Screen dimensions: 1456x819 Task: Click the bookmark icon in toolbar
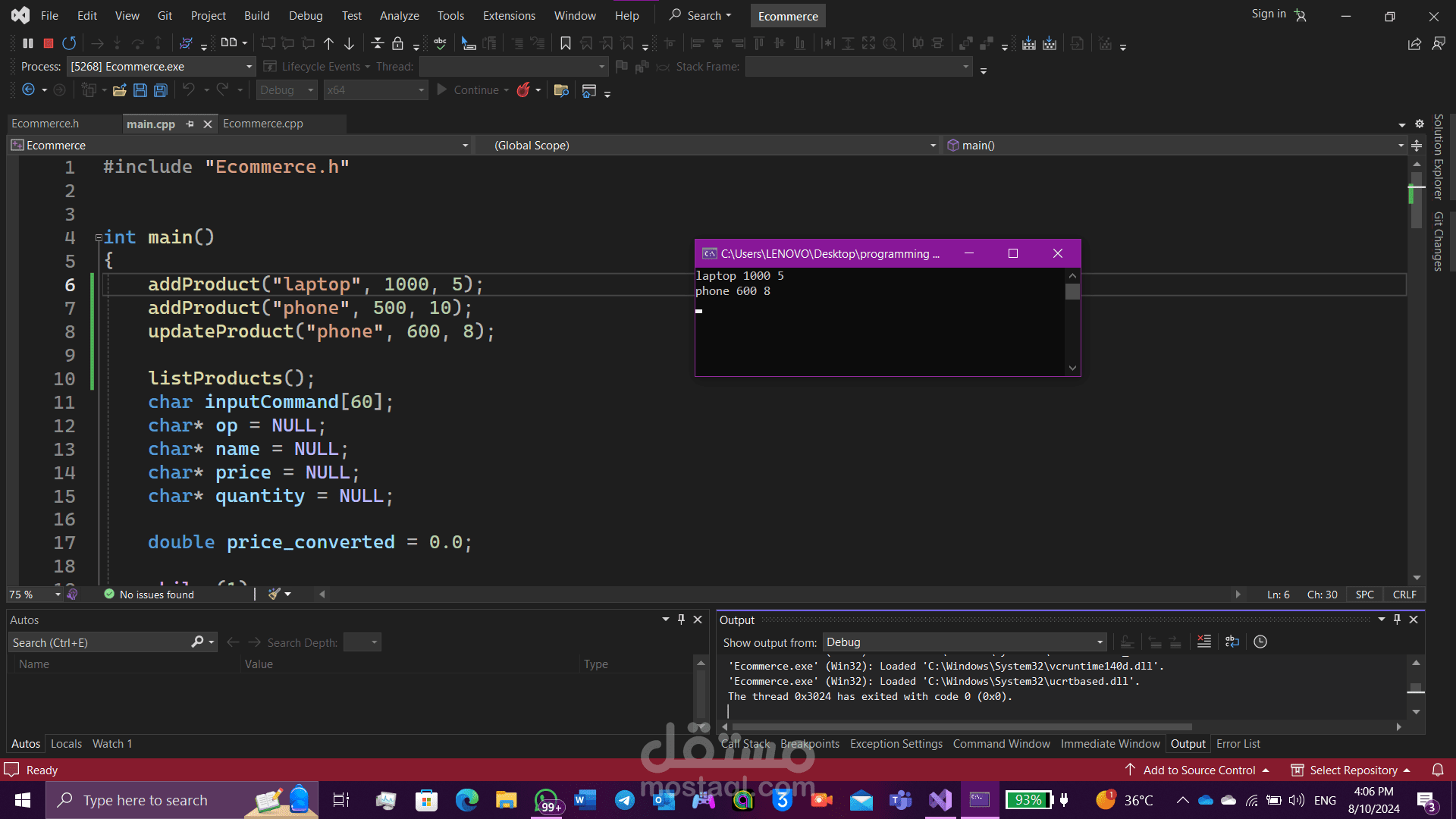[x=565, y=43]
